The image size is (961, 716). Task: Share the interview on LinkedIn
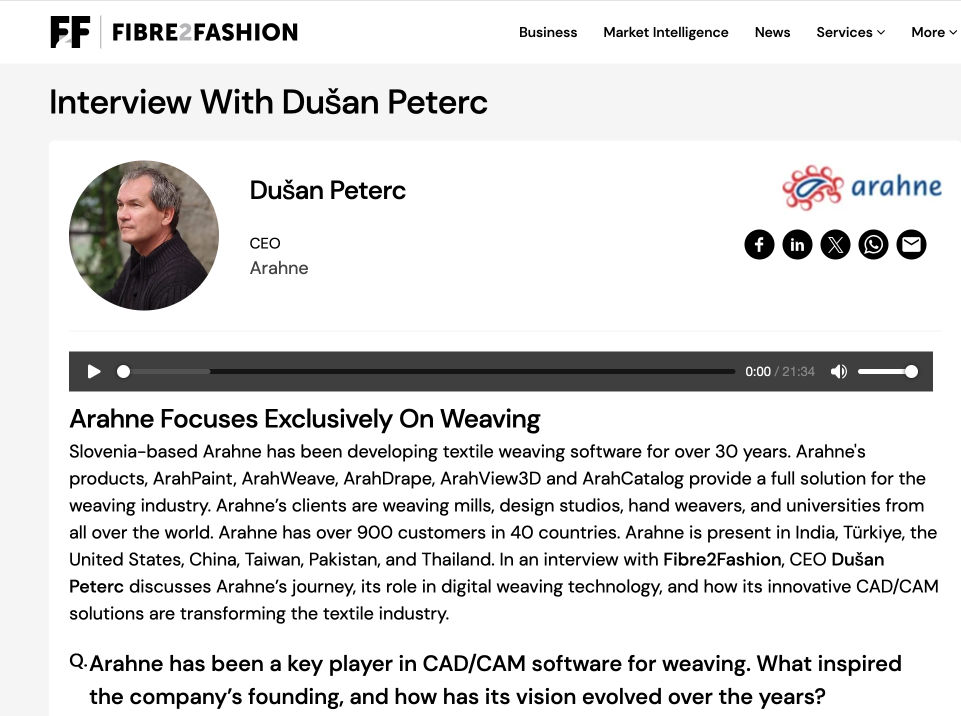point(797,245)
